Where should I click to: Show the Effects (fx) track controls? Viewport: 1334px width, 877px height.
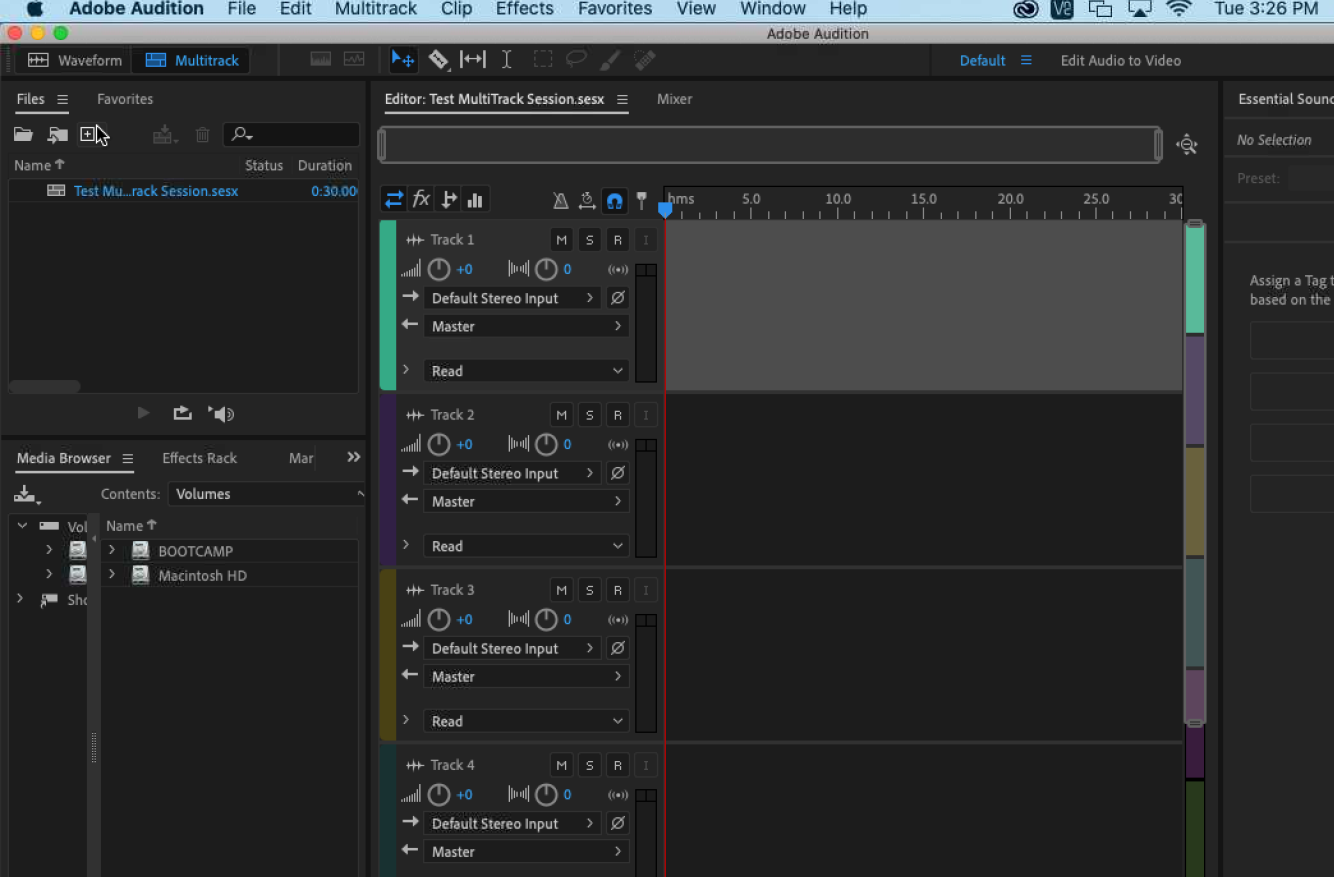[421, 200]
